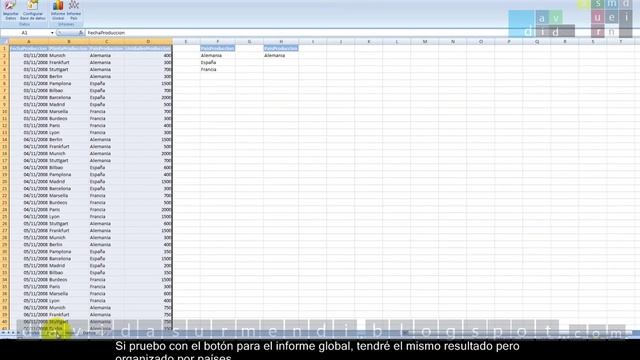Image resolution: width=640 pixels, height=360 pixels.
Task: Select the highlighted header cell in column H
Action: 281,48
